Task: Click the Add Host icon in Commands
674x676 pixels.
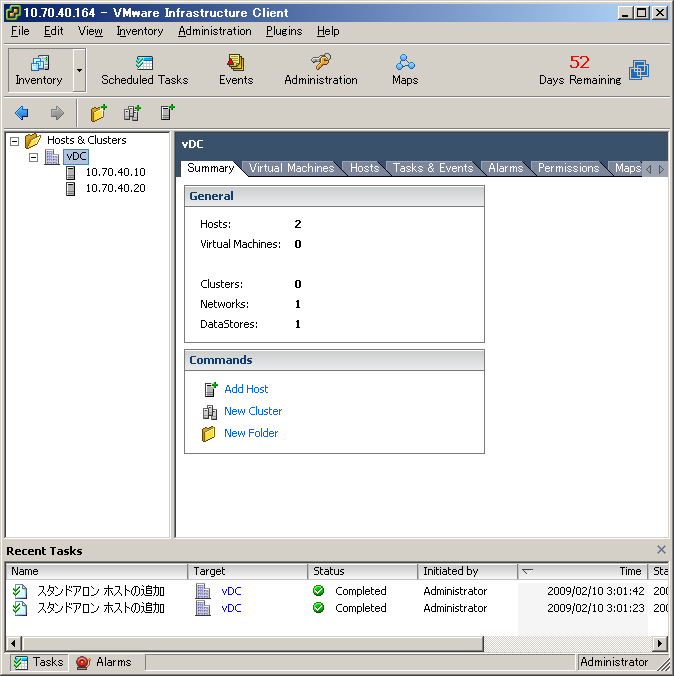Action: click(210, 389)
